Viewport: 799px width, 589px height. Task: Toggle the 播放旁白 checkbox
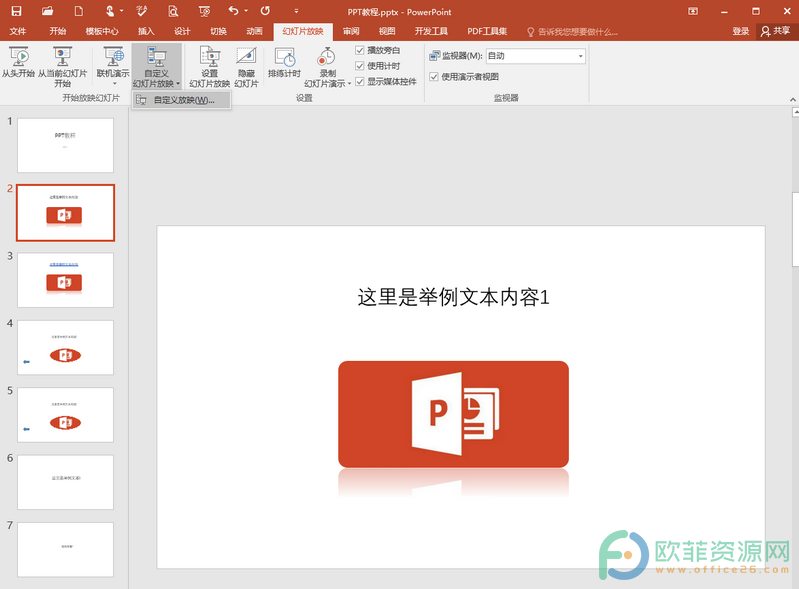click(x=360, y=50)
